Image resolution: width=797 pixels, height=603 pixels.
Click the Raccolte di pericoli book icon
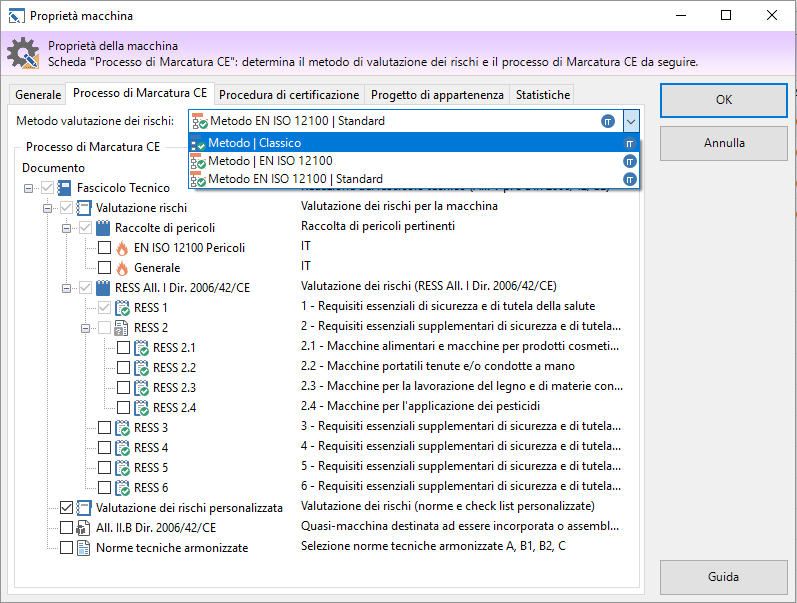pyautogui.click(x=103, y=228)
